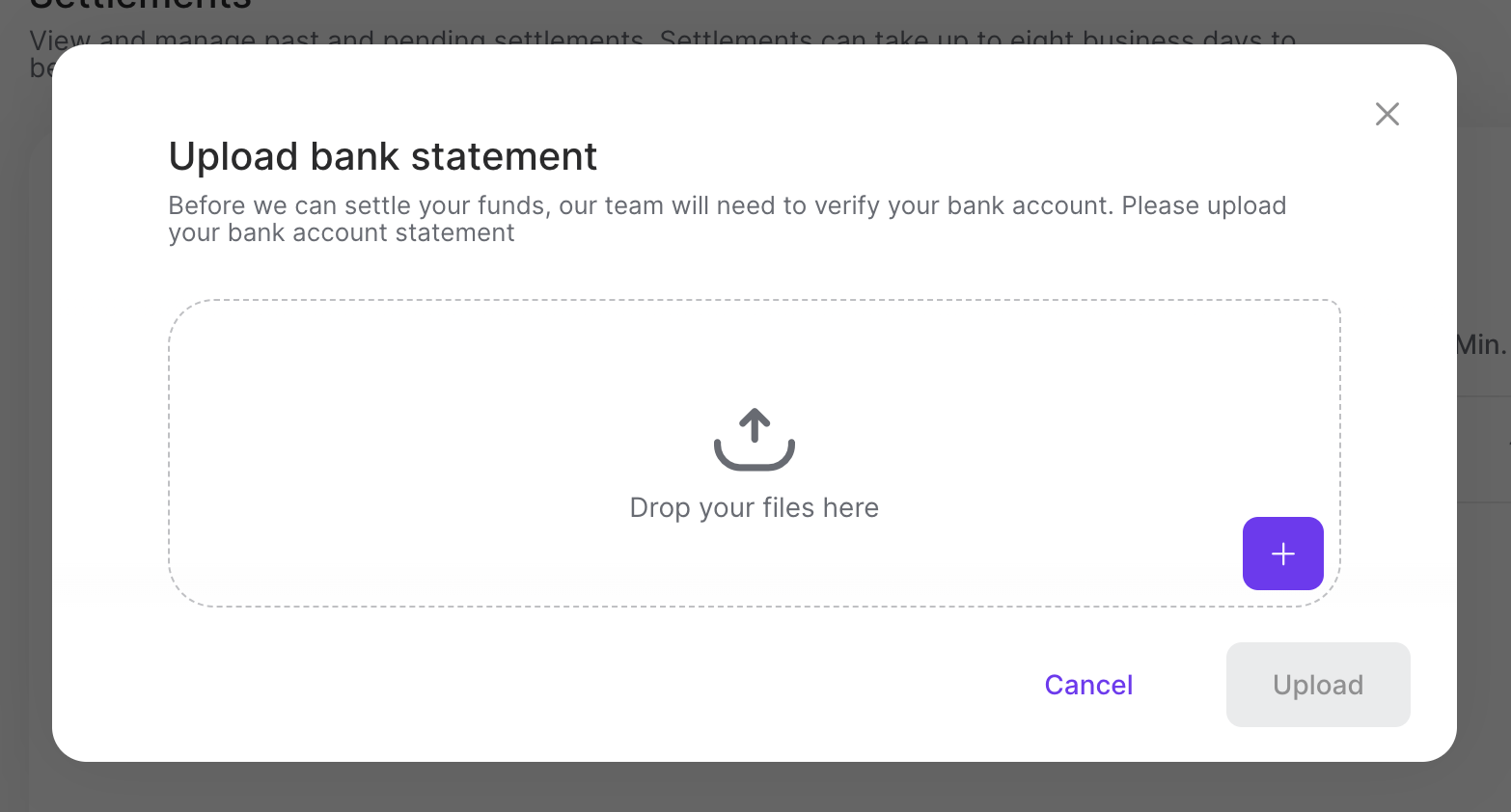Image resolution: width=1511 pixels, height=812 pixels.
Task: Click the 'Drop your files here' text
Action: click(754, 507)
